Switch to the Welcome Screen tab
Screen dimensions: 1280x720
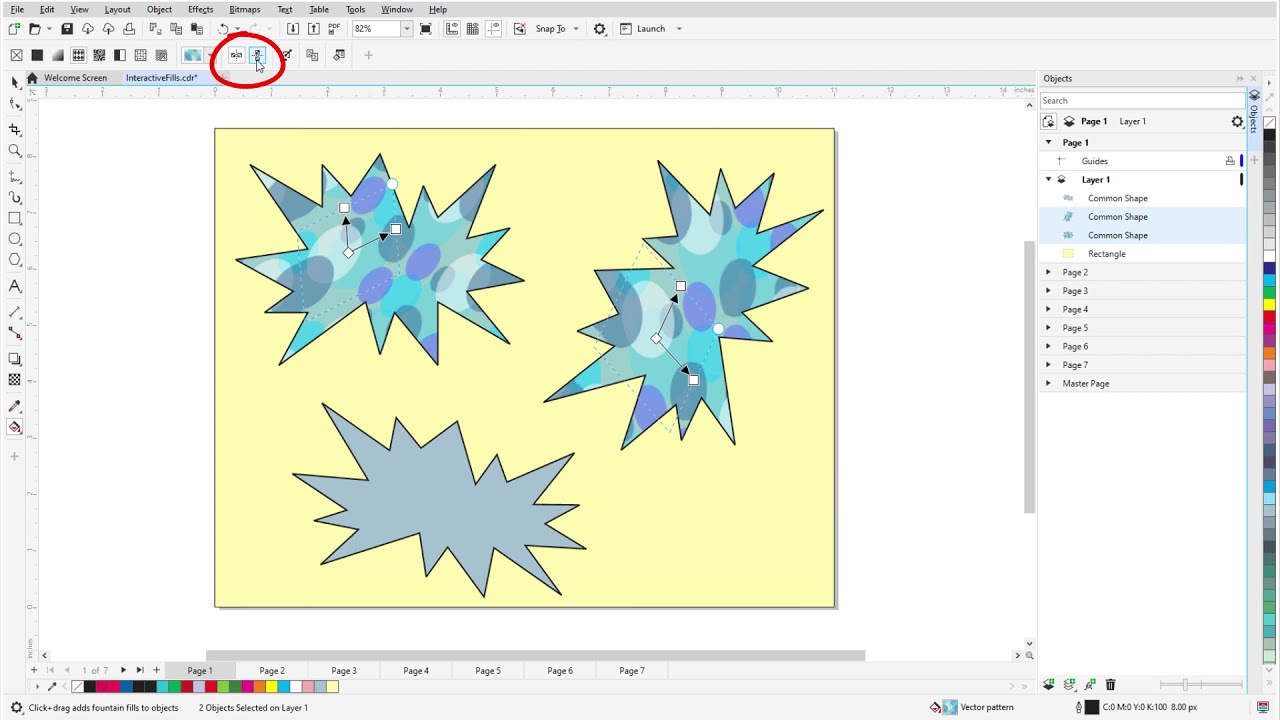click(x=75, y=78)
